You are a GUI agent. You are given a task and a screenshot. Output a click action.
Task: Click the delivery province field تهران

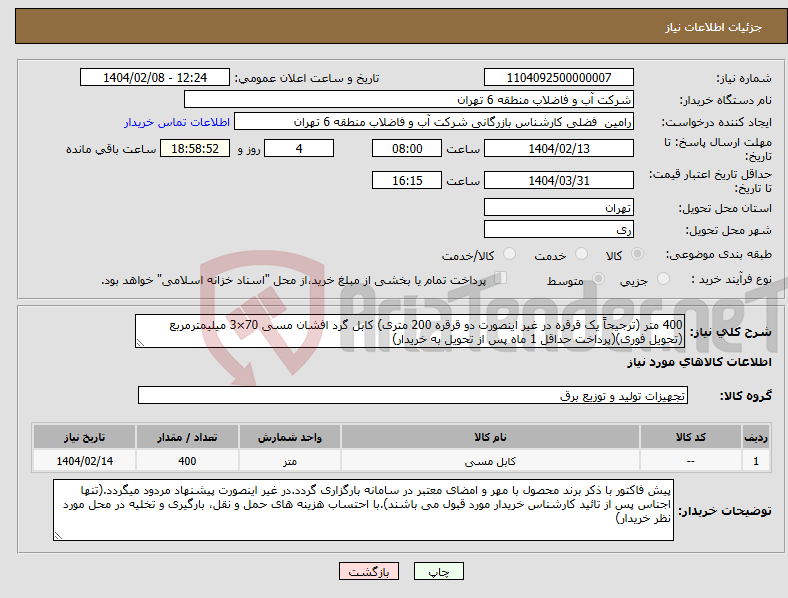point(559,208)
